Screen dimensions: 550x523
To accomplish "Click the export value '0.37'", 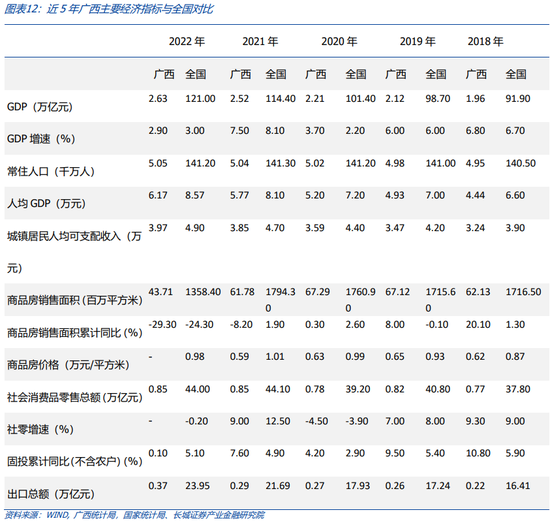I will pos(158,486).
